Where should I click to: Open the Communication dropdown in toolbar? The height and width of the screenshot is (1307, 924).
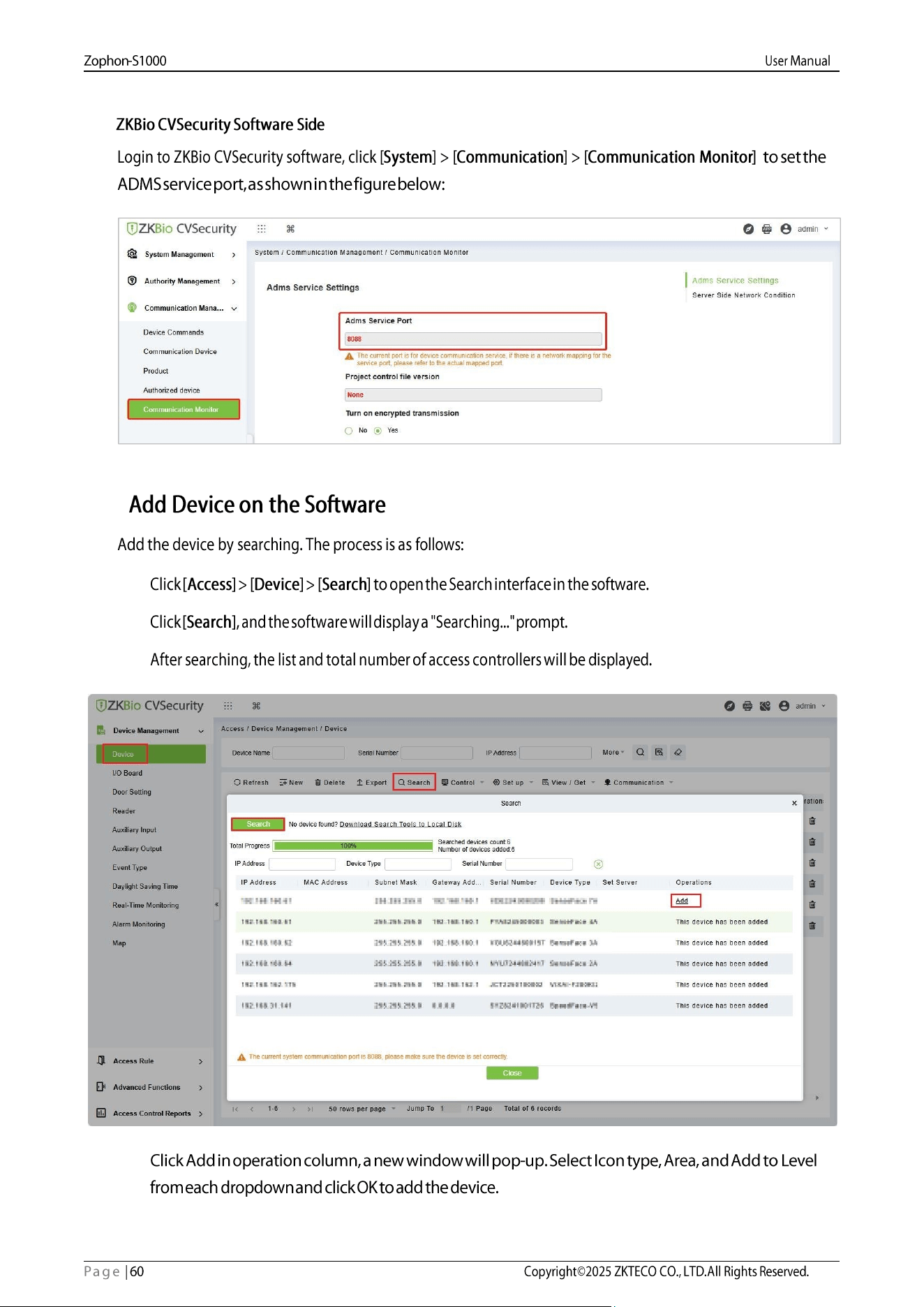[639, 783]
